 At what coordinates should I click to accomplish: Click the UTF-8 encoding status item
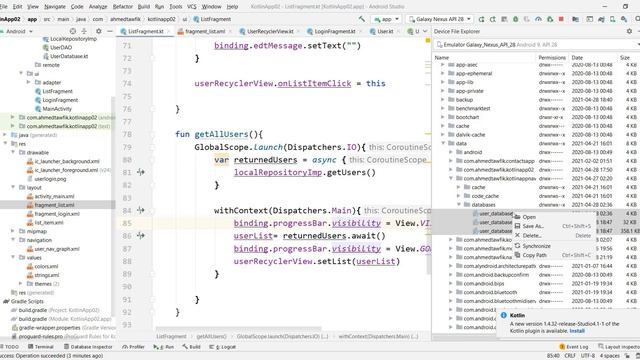tap(588, 356)
